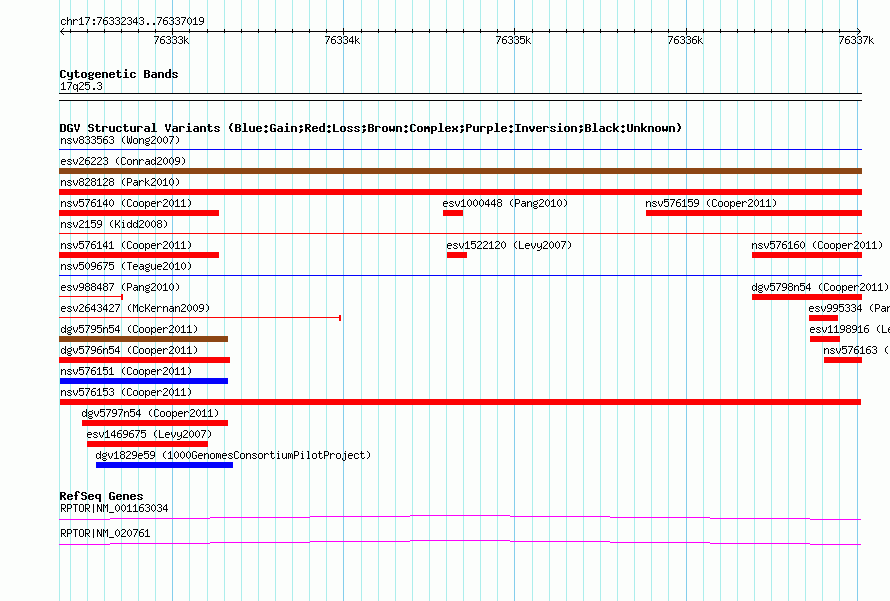Open the dgv1829e59 (1000GenomesConsortiumPilotProject) label

(233, 455)
